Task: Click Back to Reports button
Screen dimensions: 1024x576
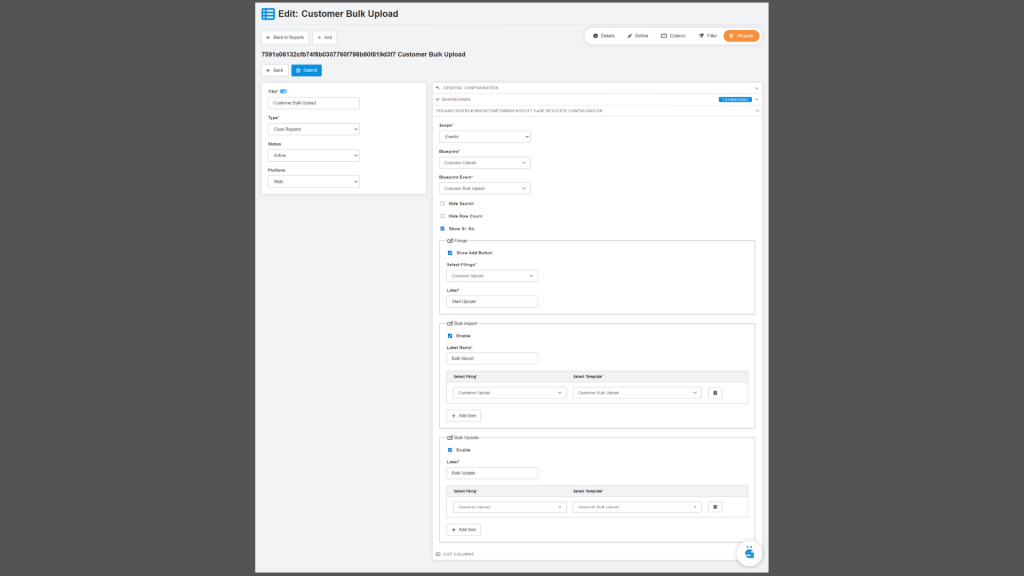Action: (x=285, y=37)
